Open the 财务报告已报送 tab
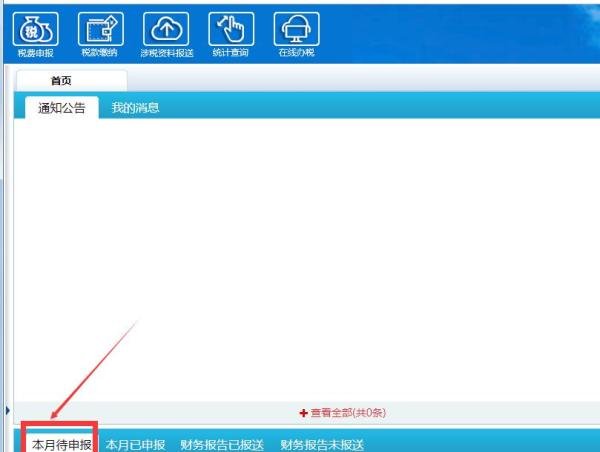 (x=222, y=445)
